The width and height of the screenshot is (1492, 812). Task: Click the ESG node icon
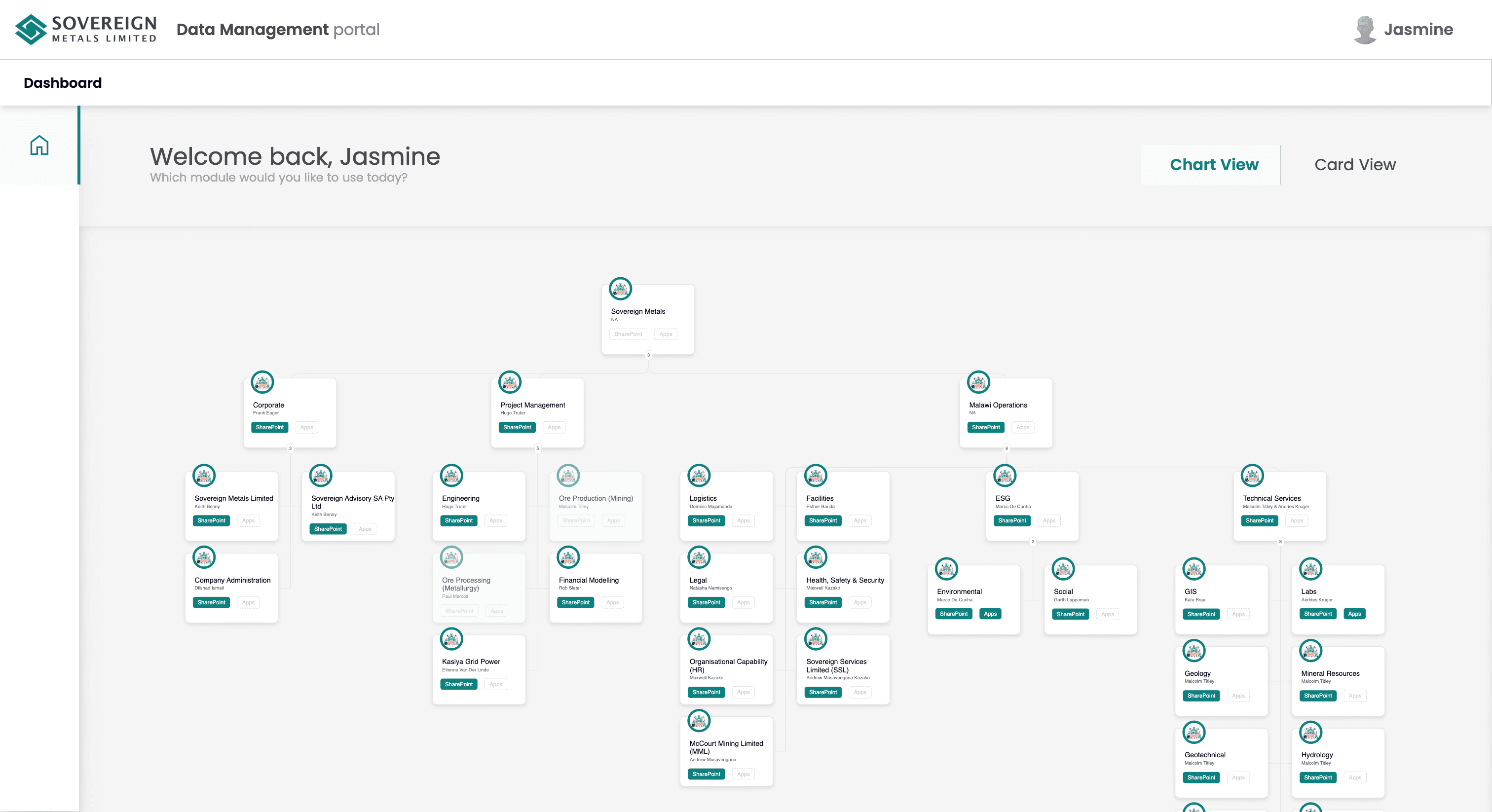(x=1005, y=476)
